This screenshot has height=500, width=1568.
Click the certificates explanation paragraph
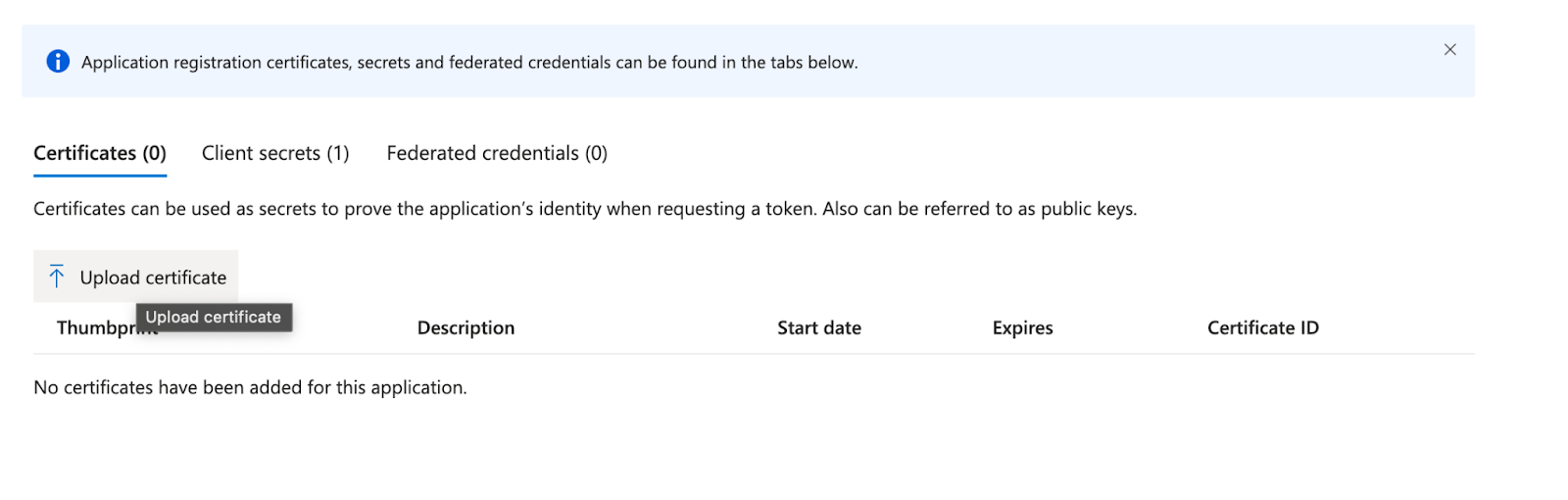[x=585, y=209]
